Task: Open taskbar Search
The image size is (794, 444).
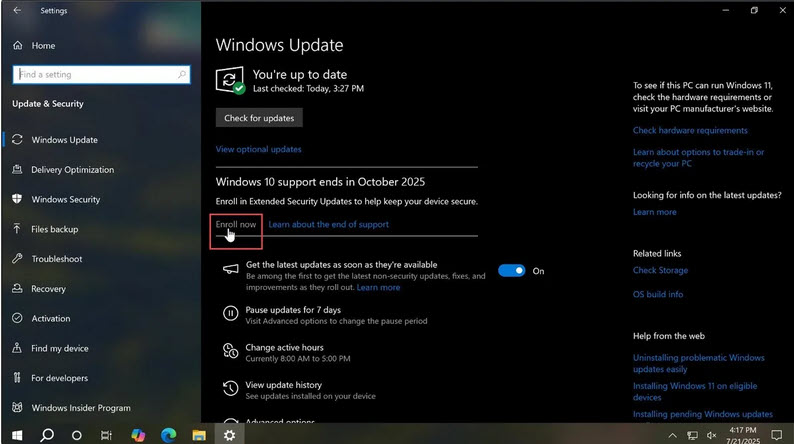Action: click(x=47, y=435)
